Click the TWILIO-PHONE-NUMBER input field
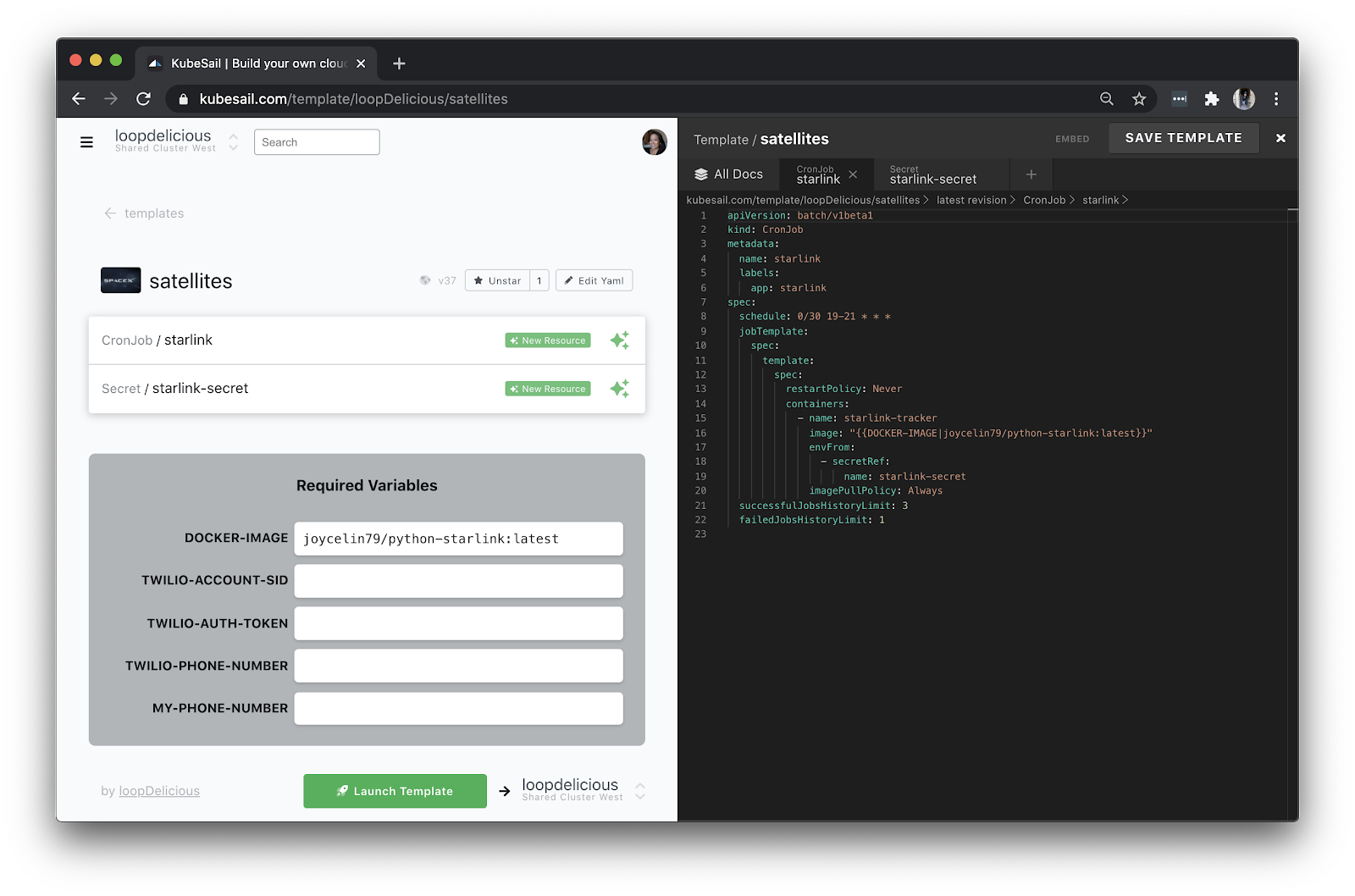 [458, 666]
